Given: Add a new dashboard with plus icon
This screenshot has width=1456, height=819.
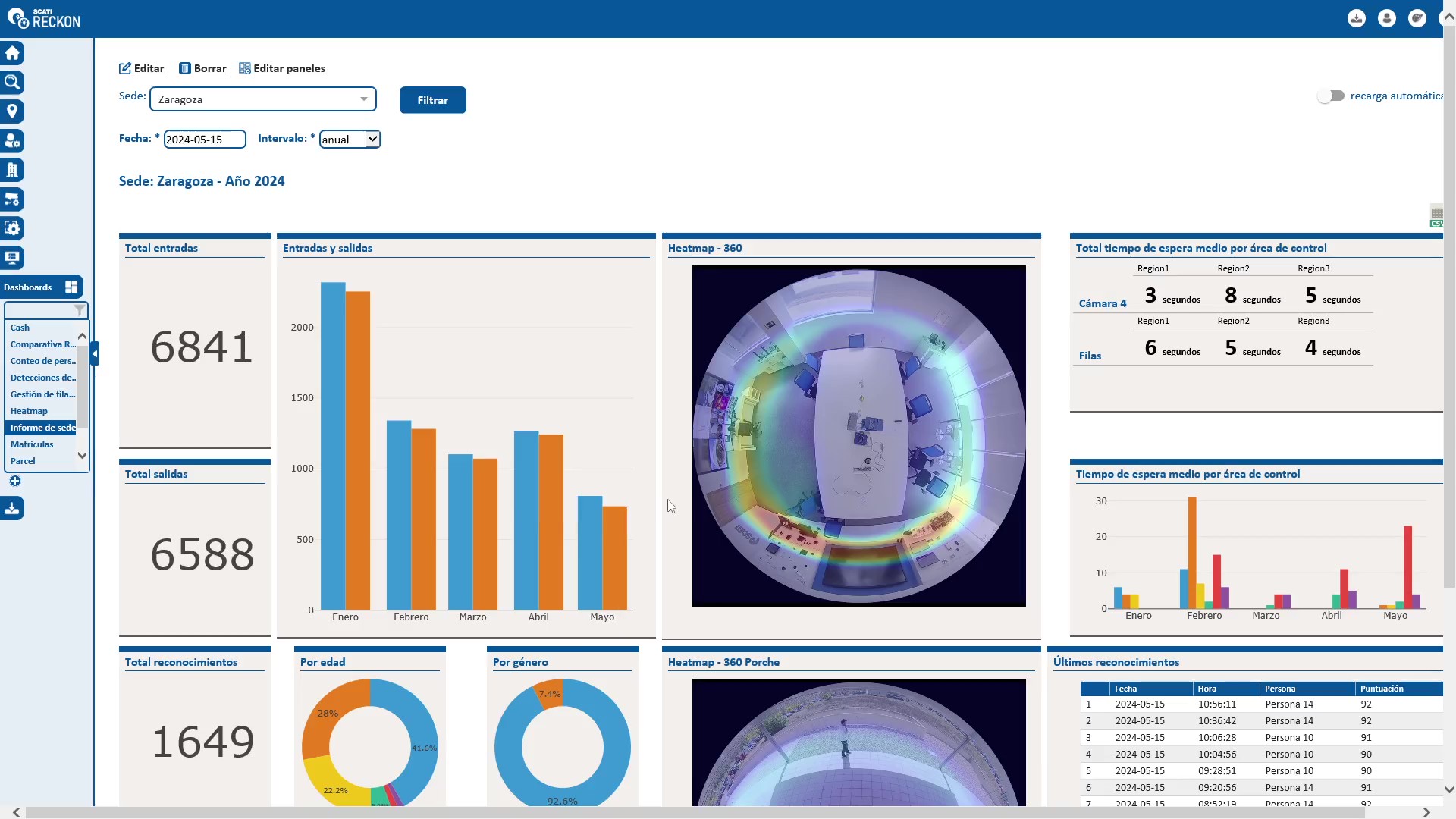Looking at the screenshot, I should point(14,481).
